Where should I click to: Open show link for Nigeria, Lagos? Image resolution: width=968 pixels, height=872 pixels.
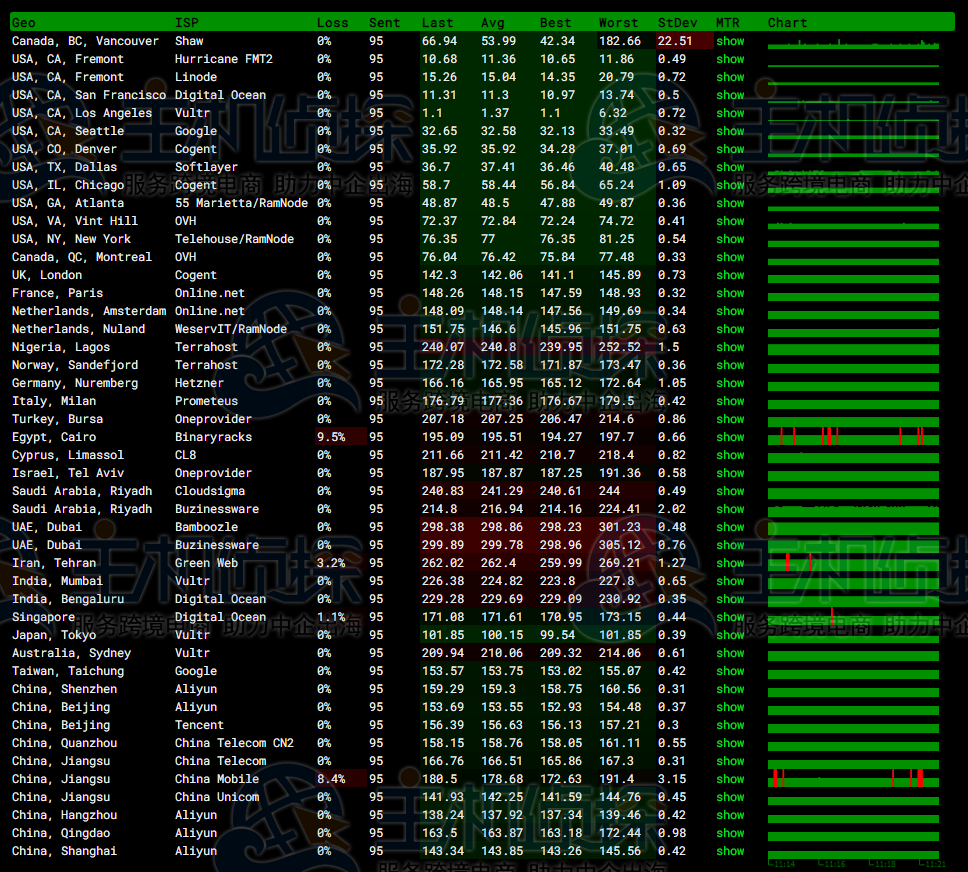(730, 347)
